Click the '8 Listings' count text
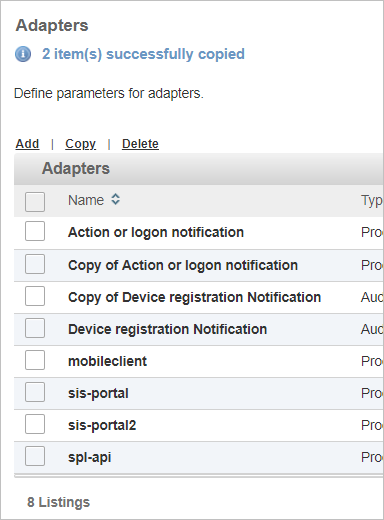This screenshot has height=520, width=384. [x=59, y=502]
